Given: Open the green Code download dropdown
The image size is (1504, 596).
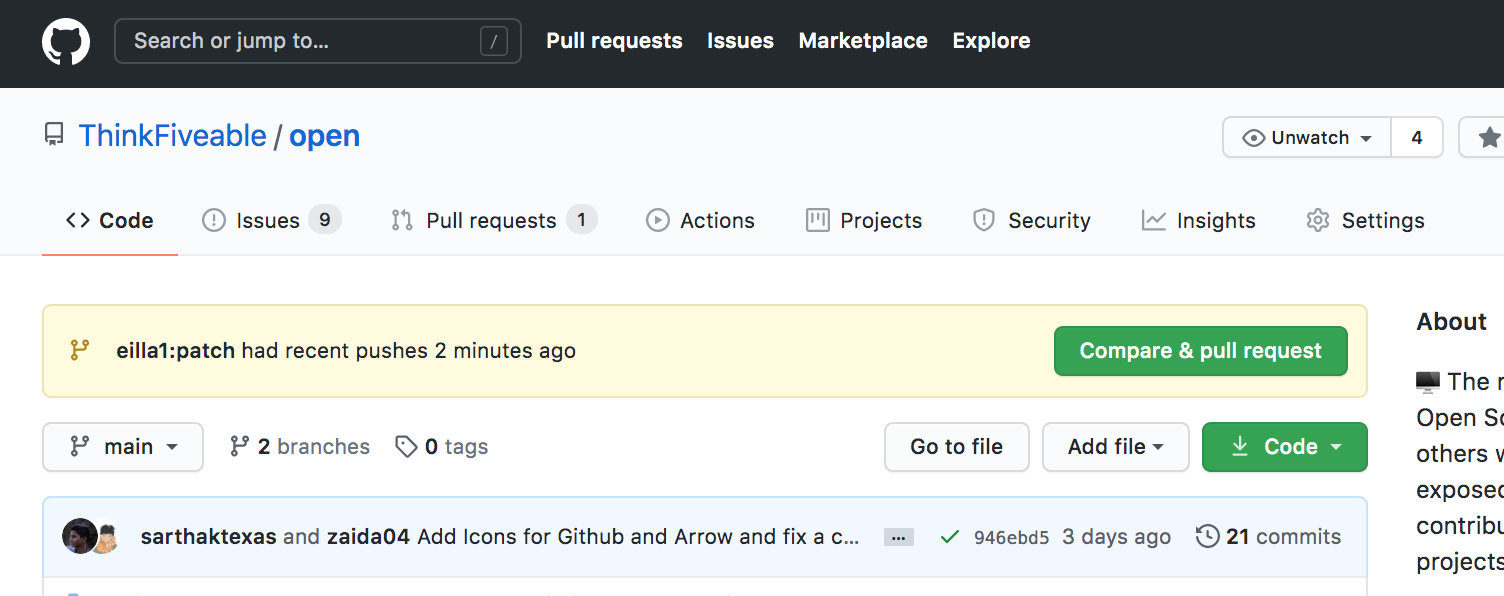Looking at the screenshot, I should pyautogui.click(x=1285, y=447).
